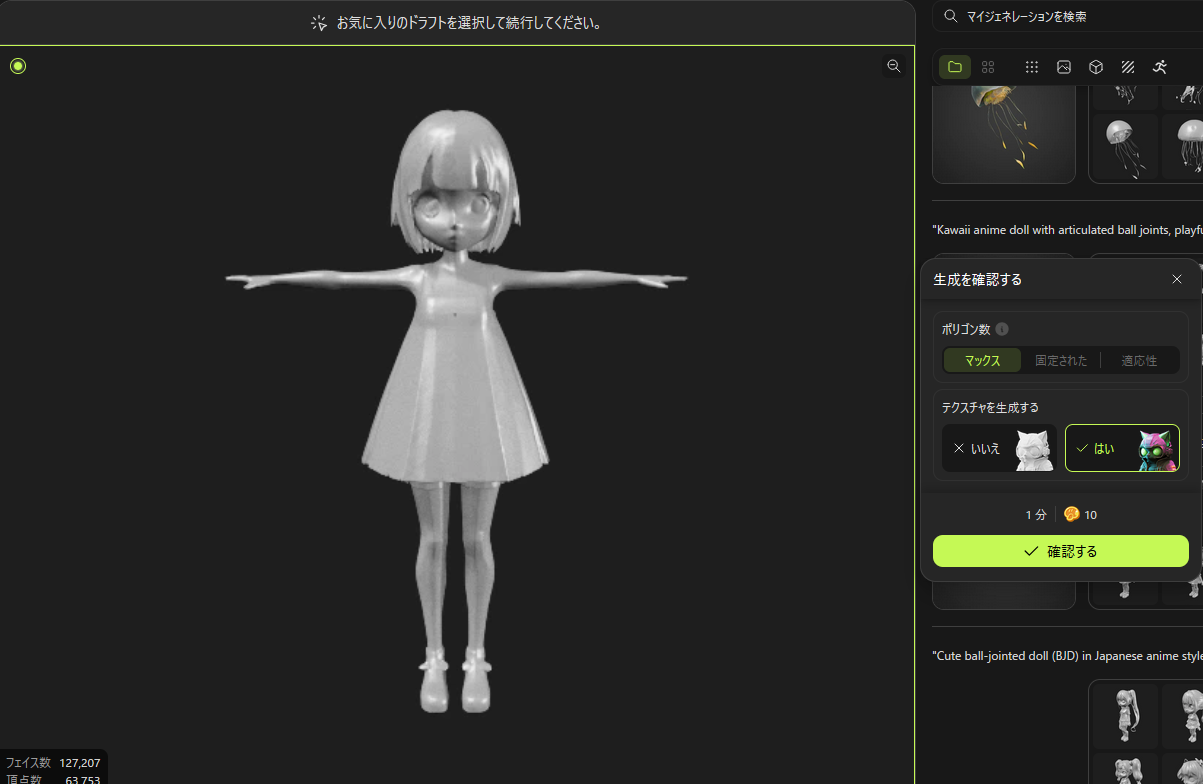The image size is (1203, 784).
Task: Filter generations by image icon
Action: (1064, 67)
